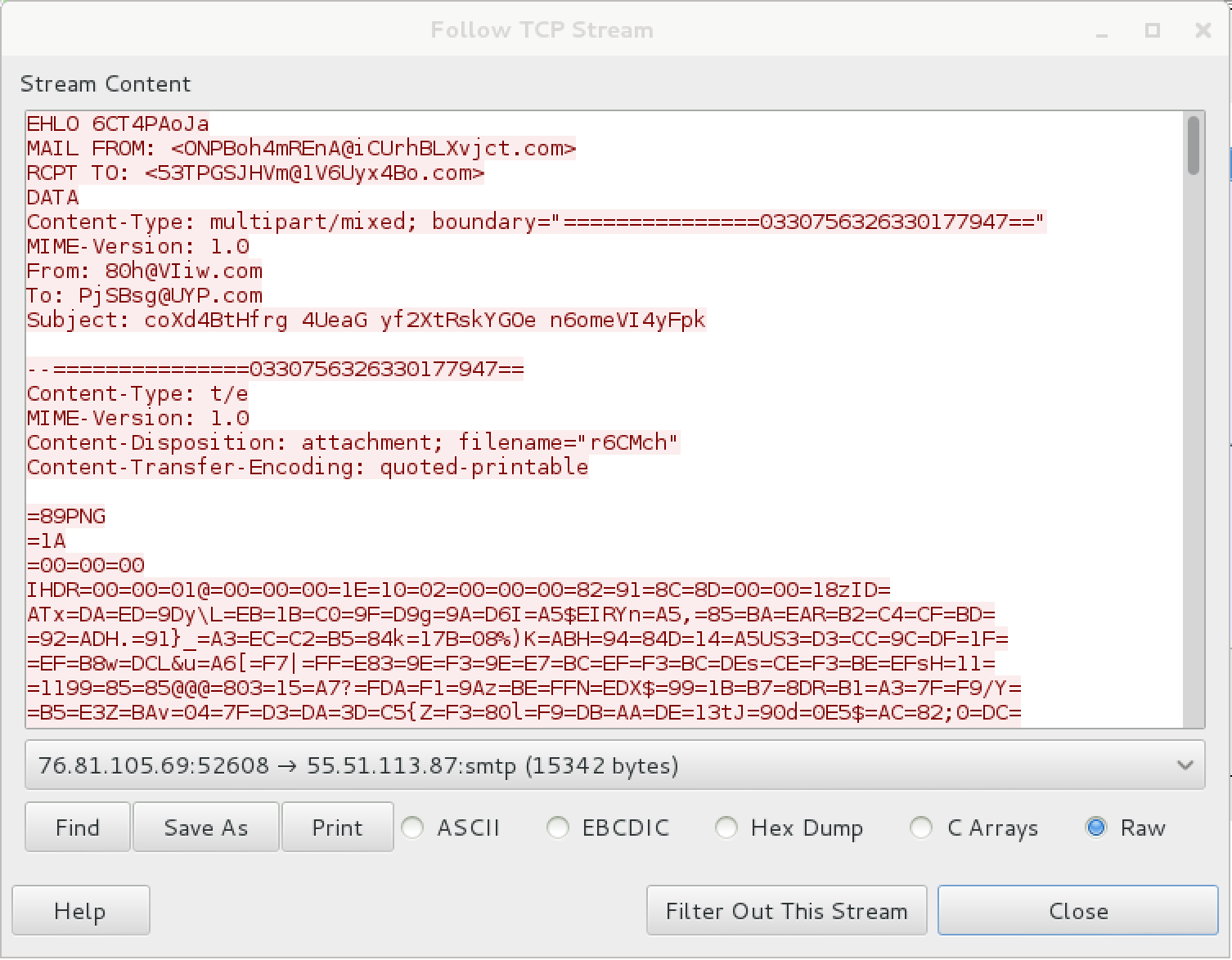
Task: Click the Content-Transfer-Encoding line
Action: [308, 467]
